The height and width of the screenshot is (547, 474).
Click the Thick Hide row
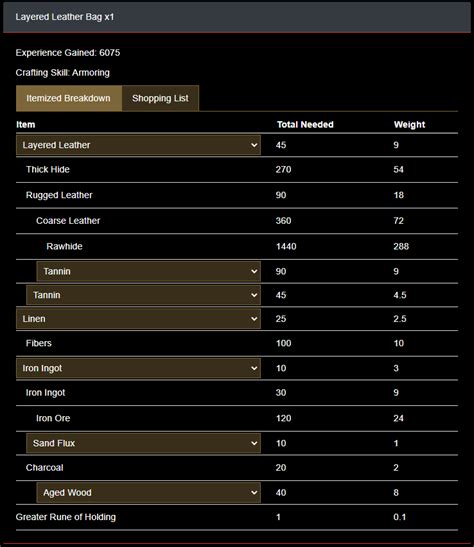click(237, 170)
